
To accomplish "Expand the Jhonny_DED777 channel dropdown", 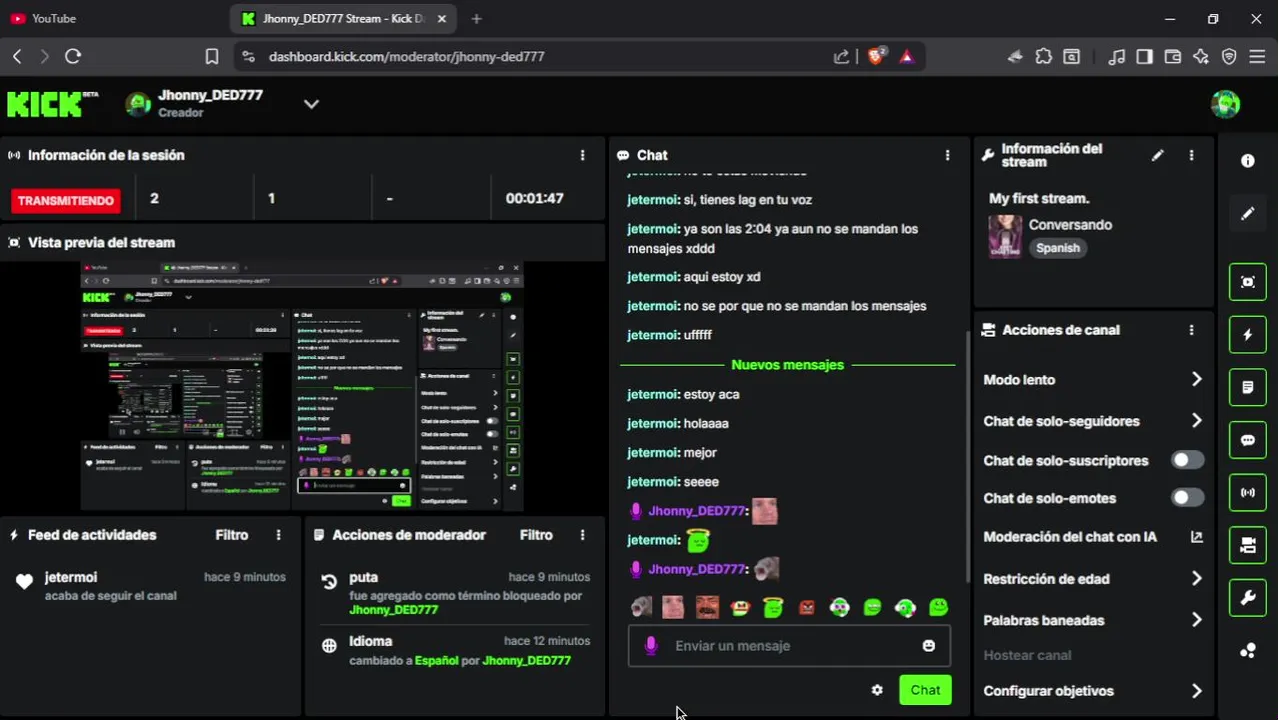I will pyautogui.click(x=311, y=104).
